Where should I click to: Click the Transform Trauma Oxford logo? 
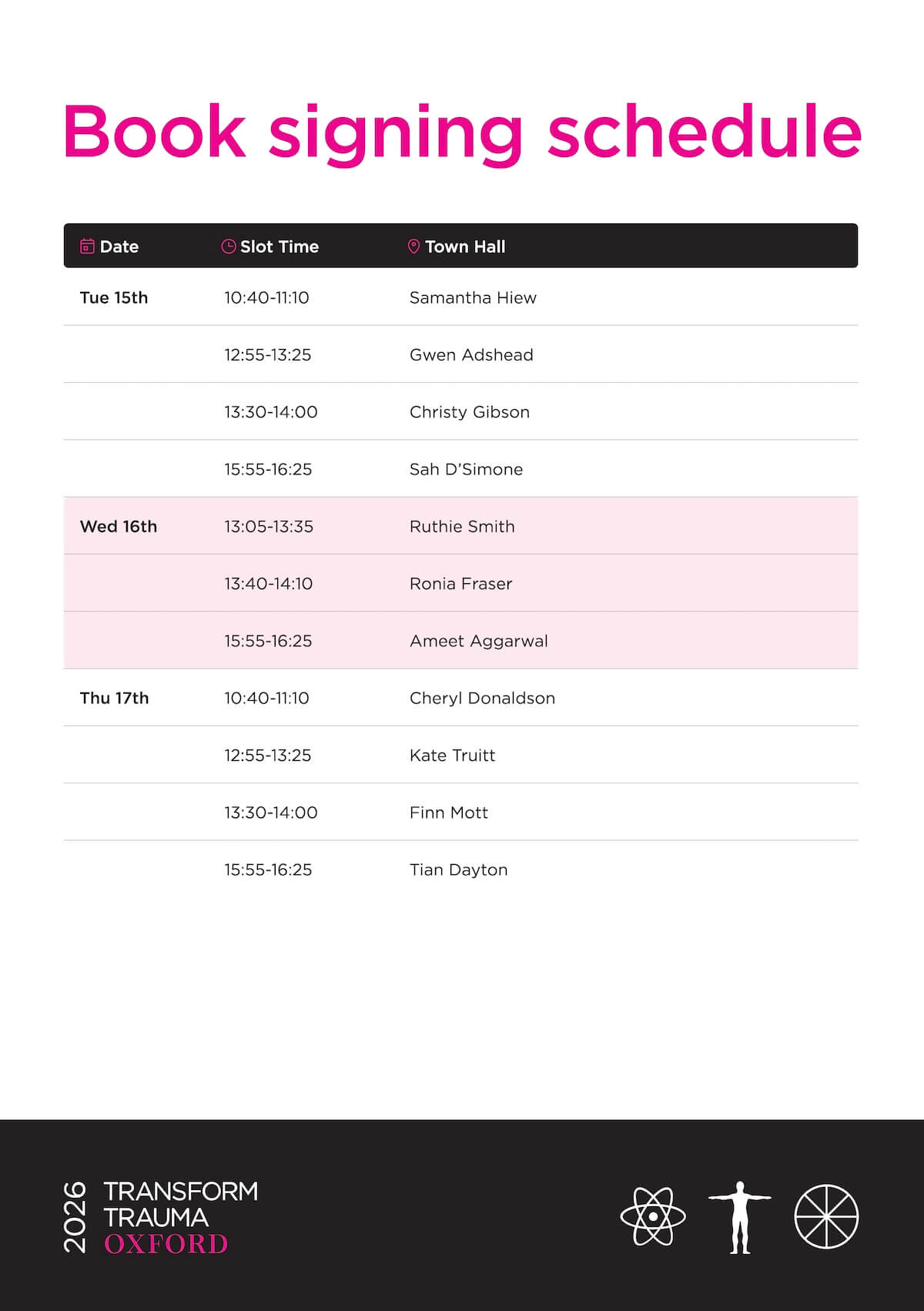tap(160, 1217)
